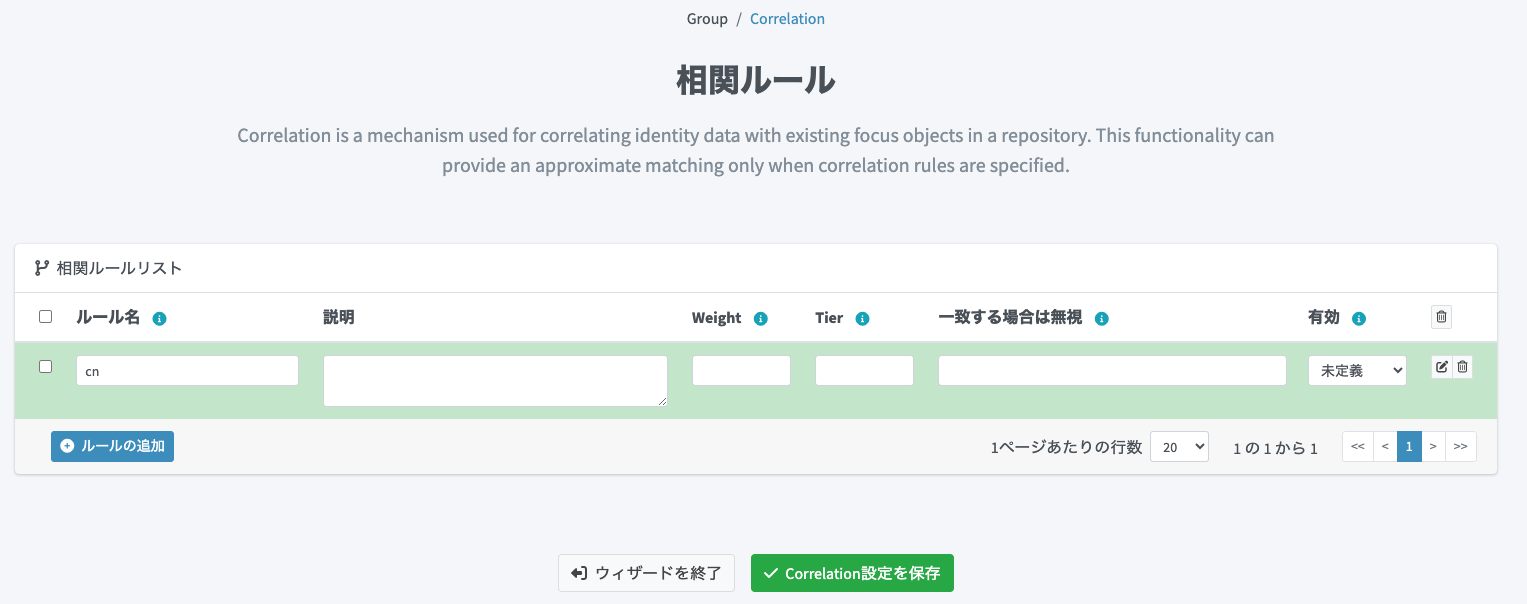Click edit icon on cn rule row
1527x604 pixels.
point(1441,367)
